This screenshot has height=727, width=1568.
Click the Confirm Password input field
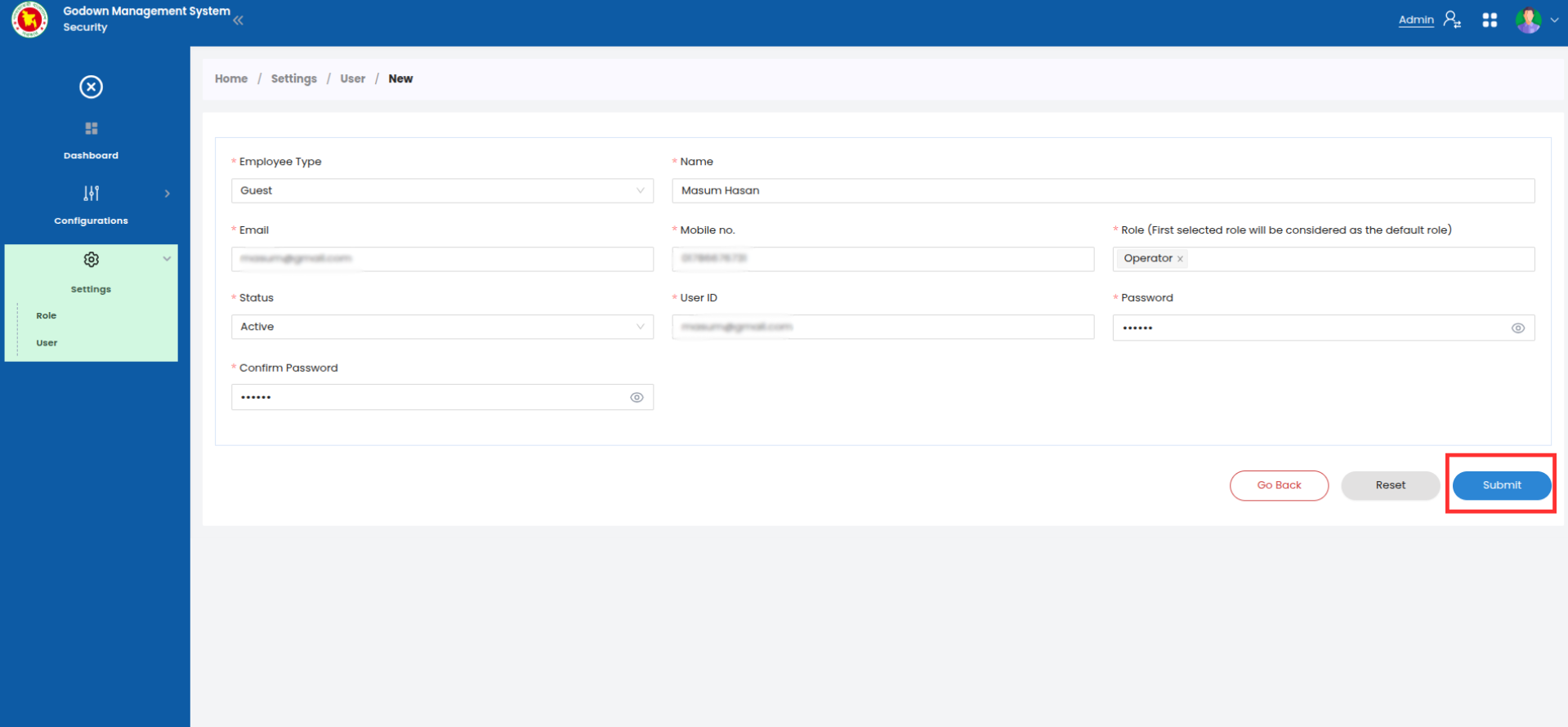coord(442,397)
